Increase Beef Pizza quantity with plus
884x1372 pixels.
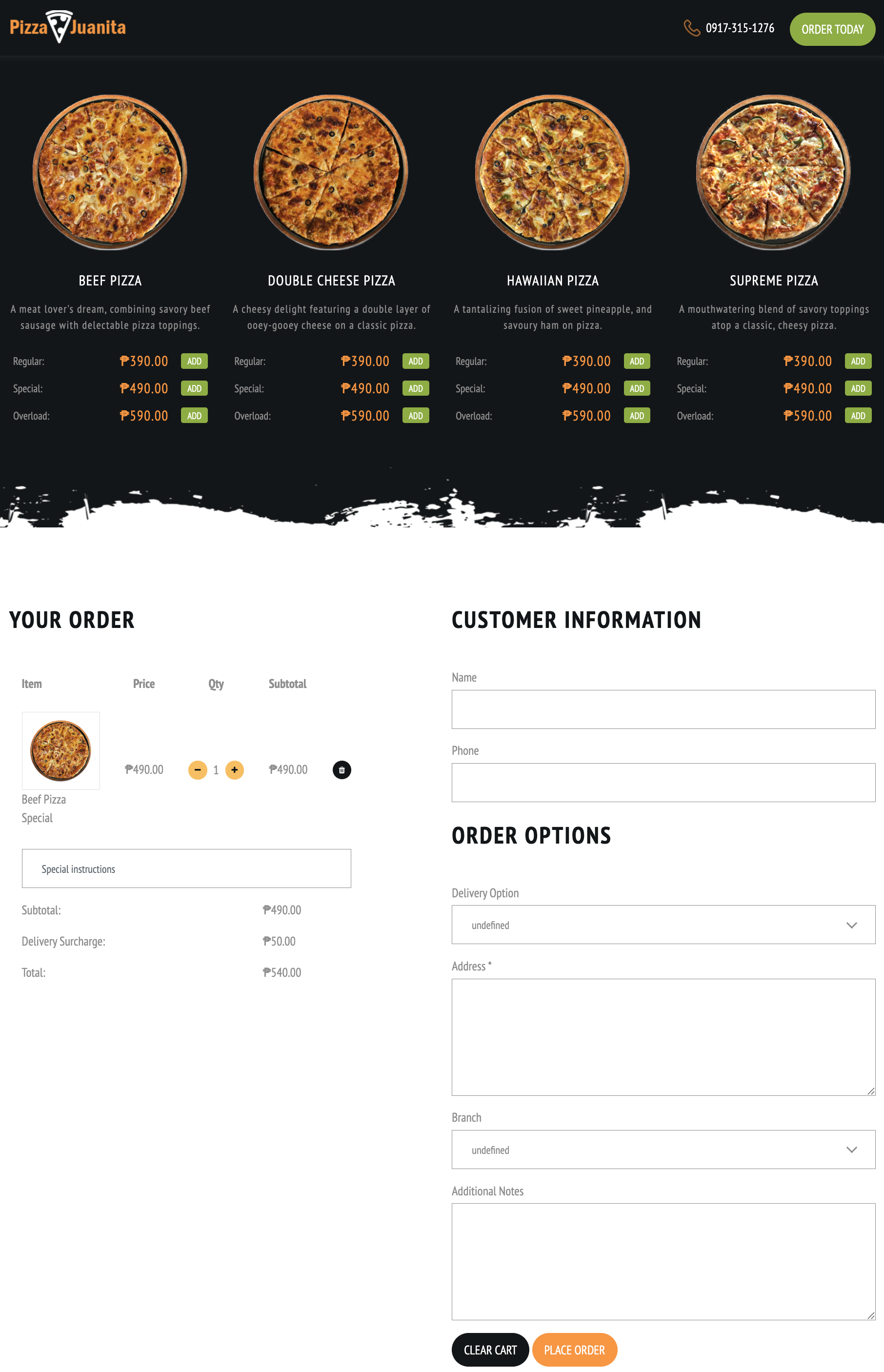(234, 770)
